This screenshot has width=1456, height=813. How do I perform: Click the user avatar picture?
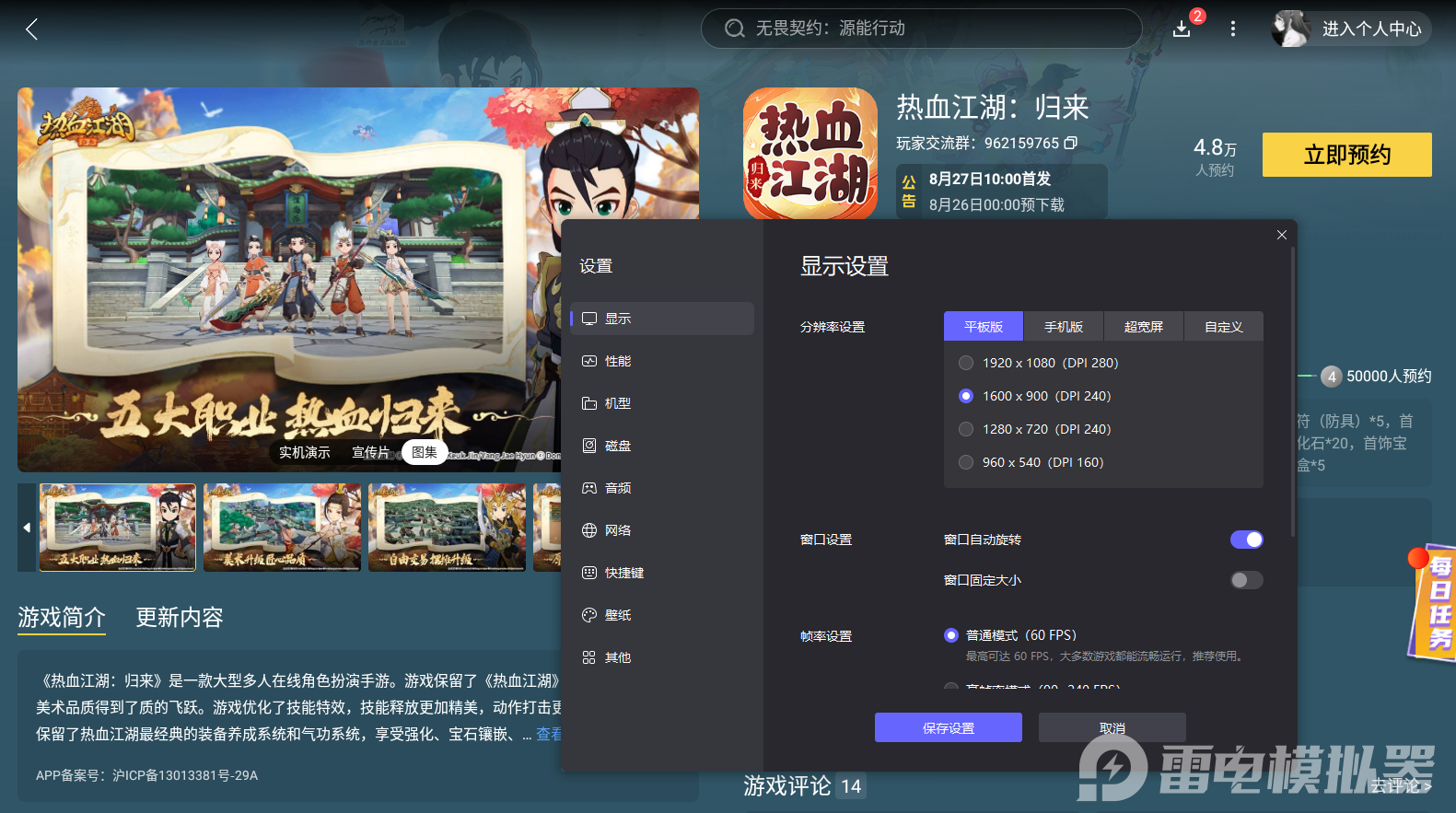tap(1291, 29)
